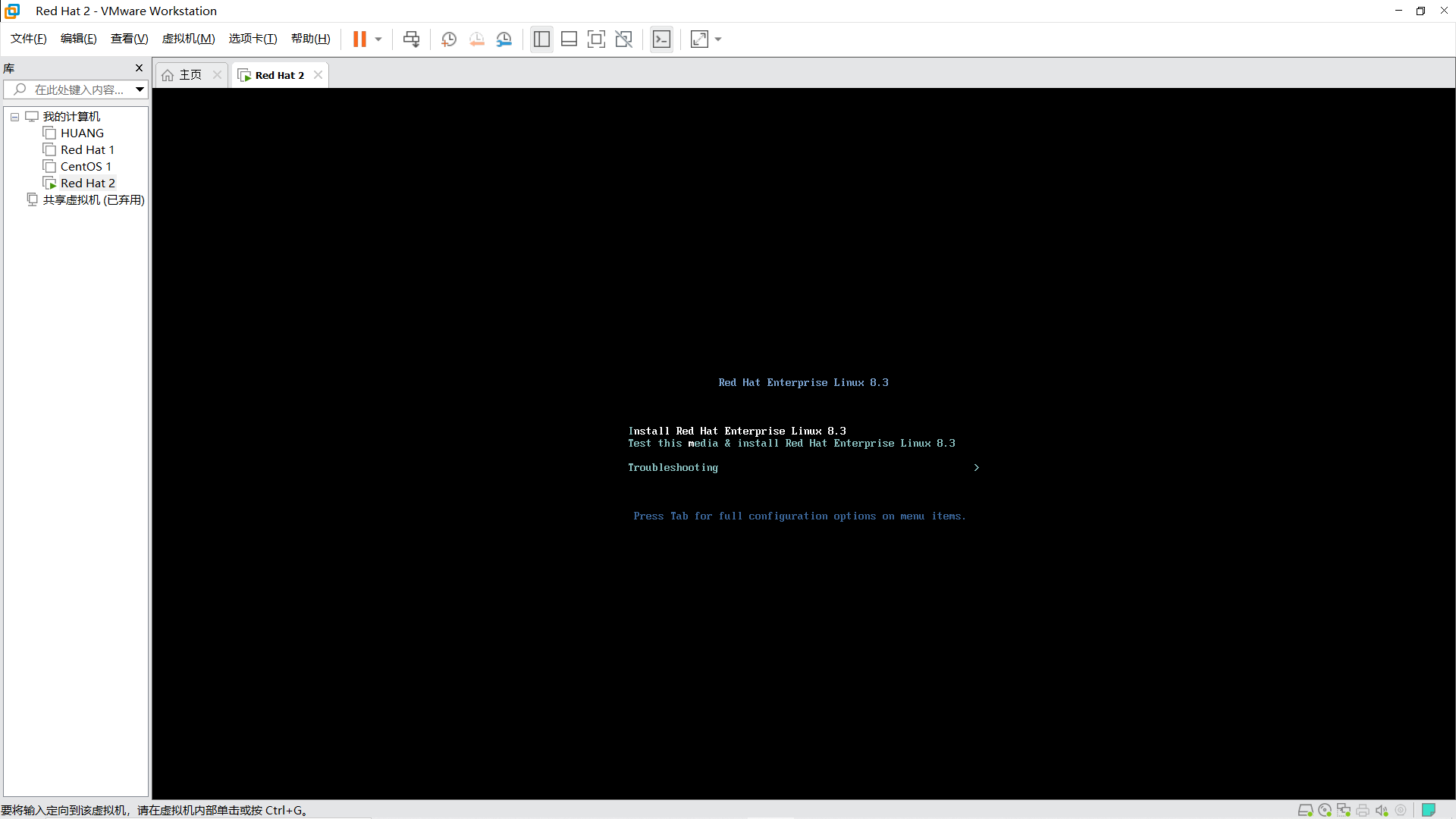The image size is (1456, 819).
Task: Click the fit guest in window icon
Action: (700, 39)
